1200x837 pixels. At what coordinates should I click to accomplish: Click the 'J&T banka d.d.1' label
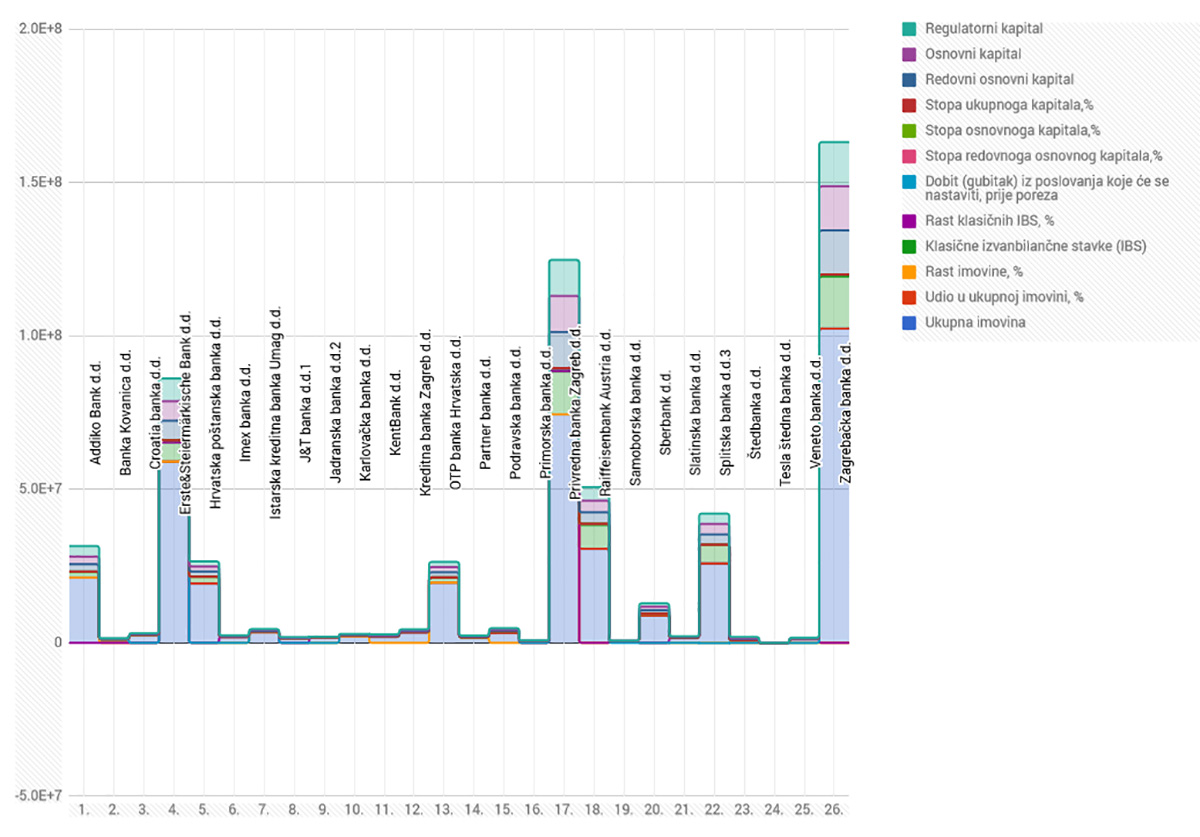coord(305,414)
